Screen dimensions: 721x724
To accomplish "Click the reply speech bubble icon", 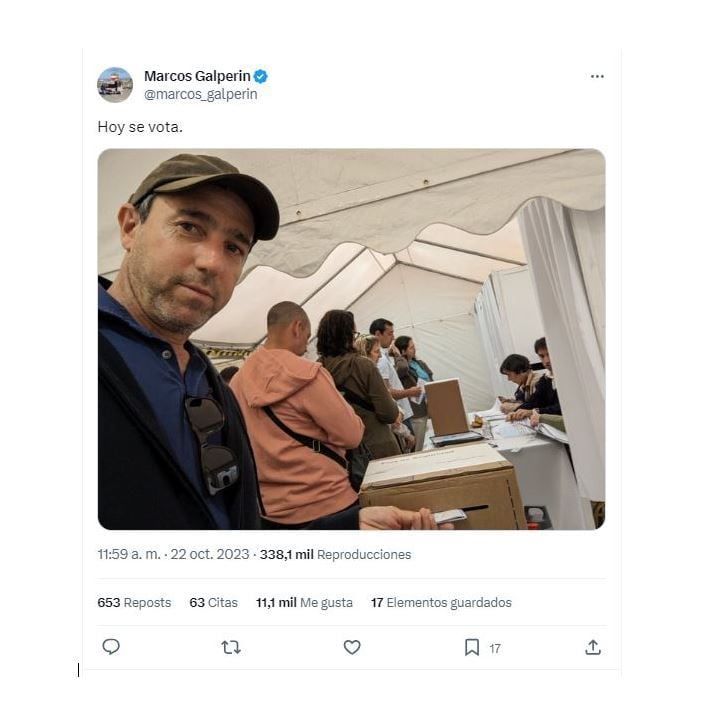I will (x=111, y=647).
